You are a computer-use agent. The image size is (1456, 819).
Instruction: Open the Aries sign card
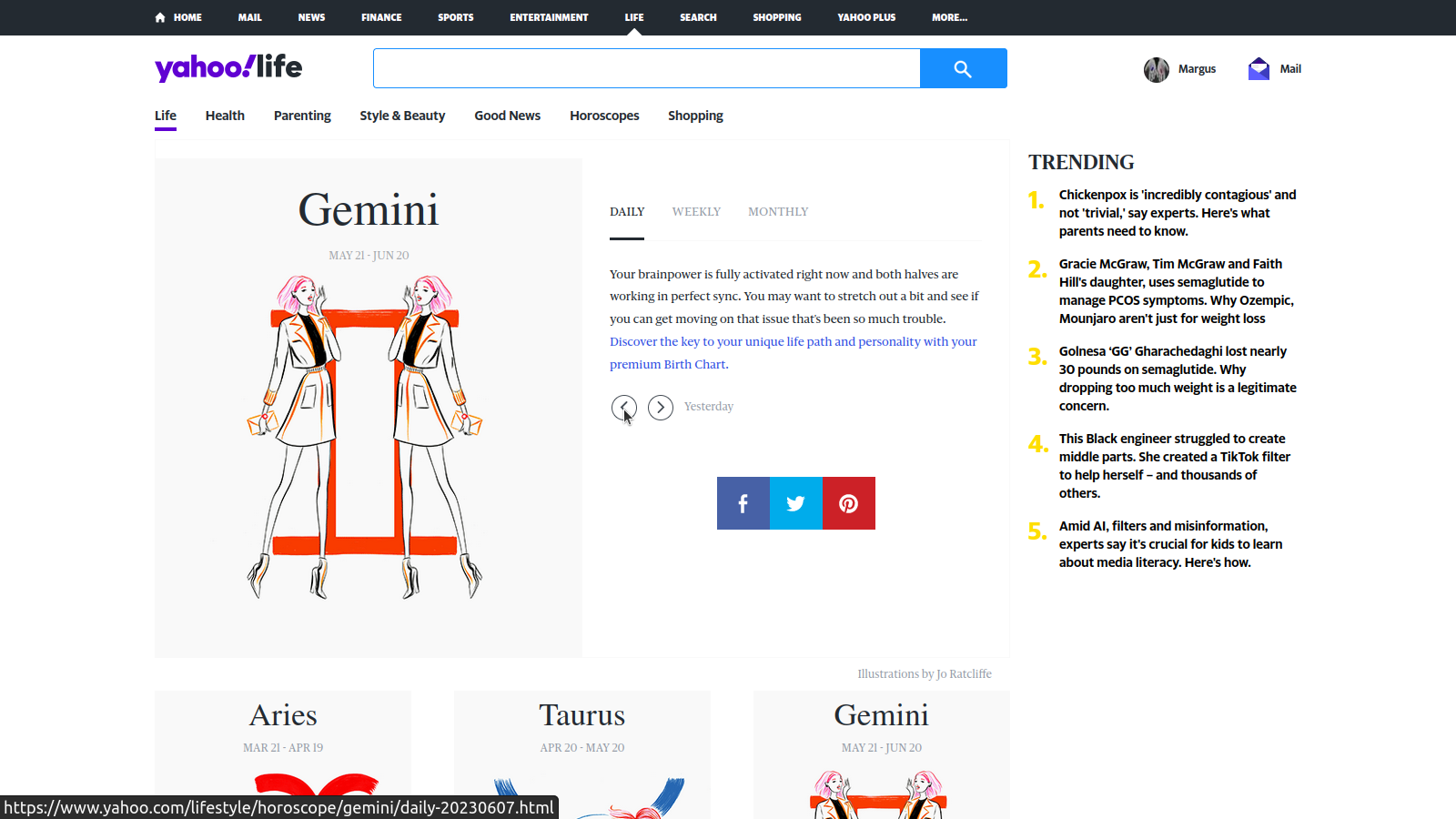coord(283,754)
